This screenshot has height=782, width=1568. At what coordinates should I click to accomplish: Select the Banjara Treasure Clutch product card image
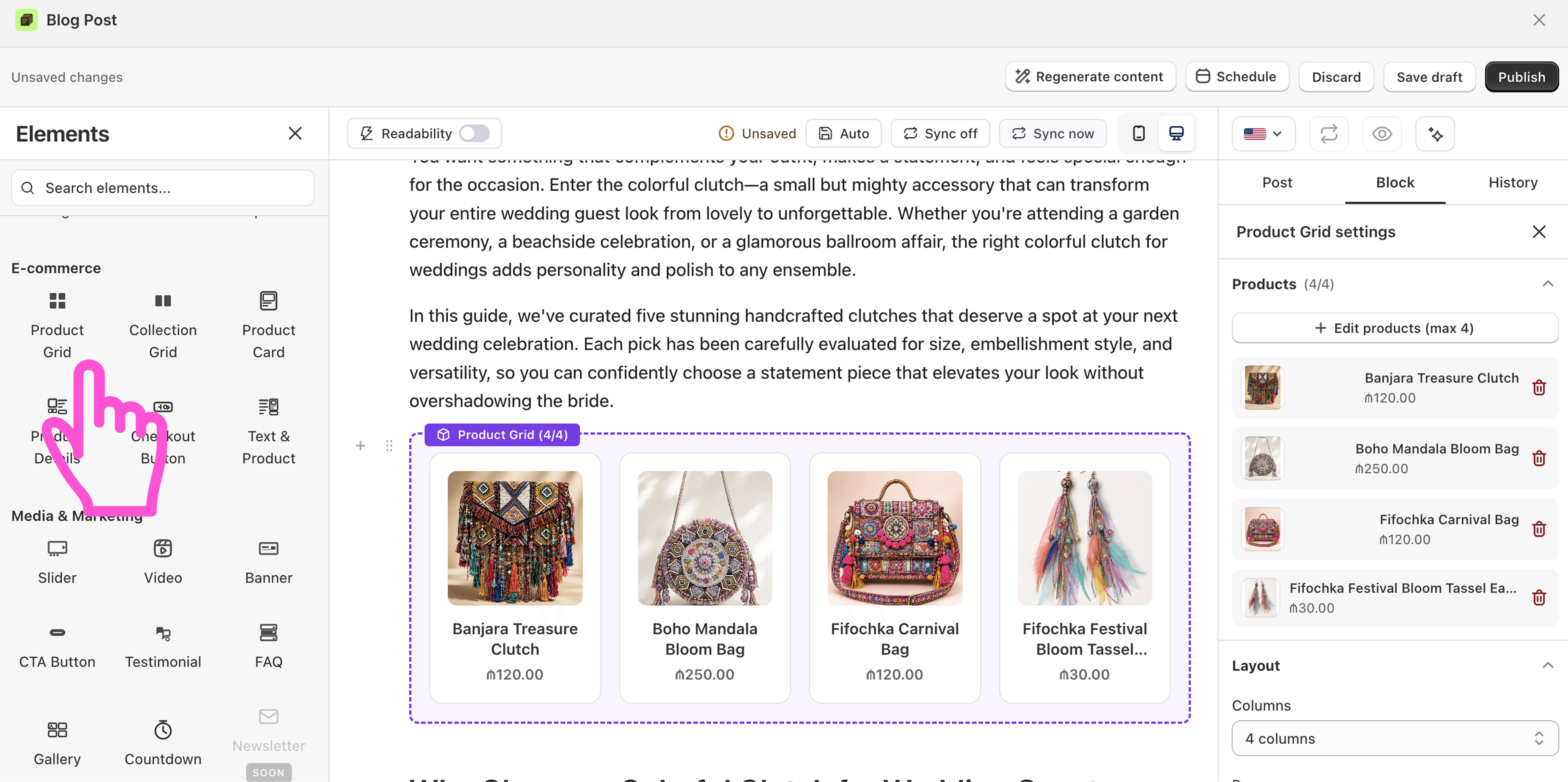tap(515, 538)
